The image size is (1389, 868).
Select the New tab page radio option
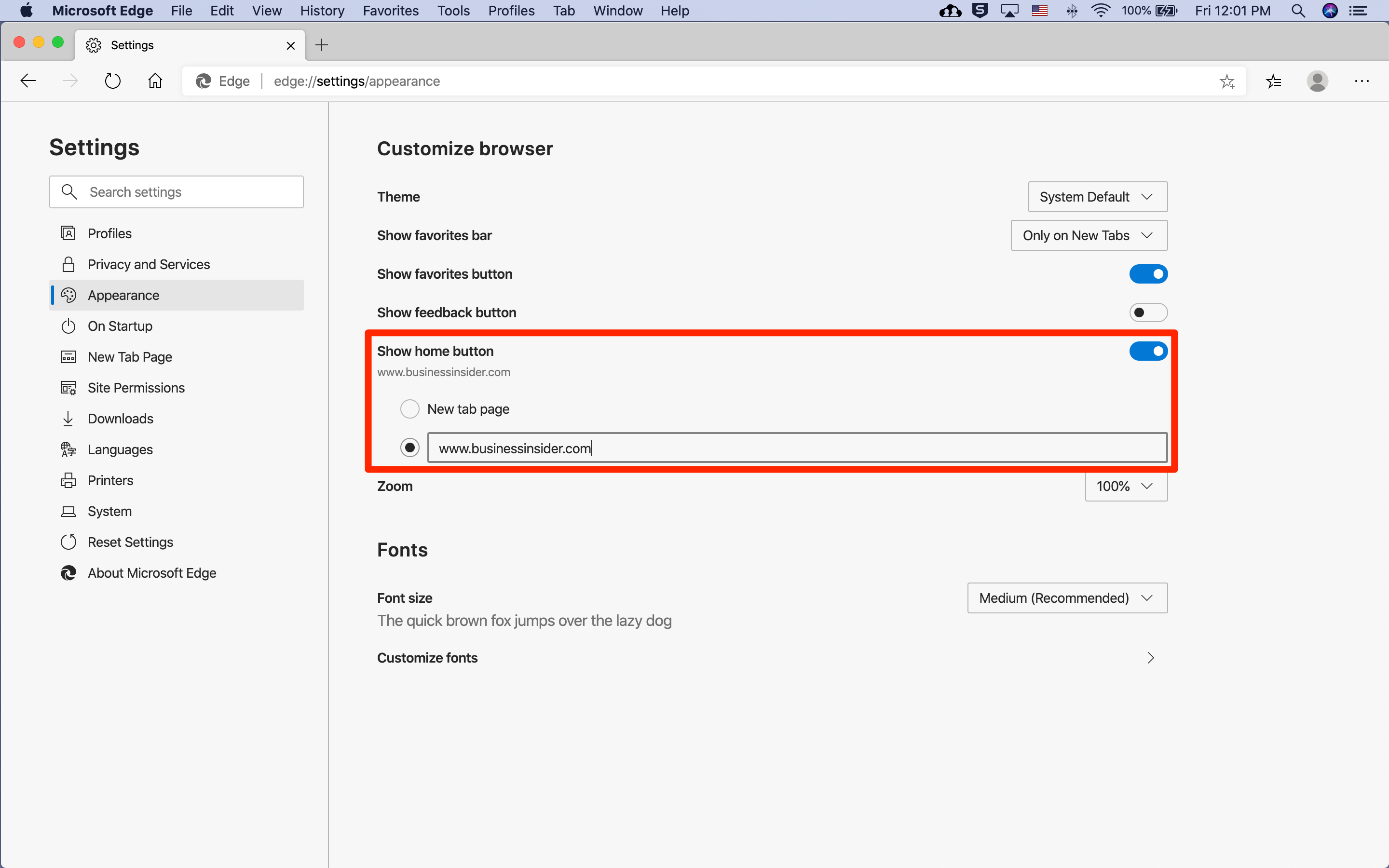[410, 409]
